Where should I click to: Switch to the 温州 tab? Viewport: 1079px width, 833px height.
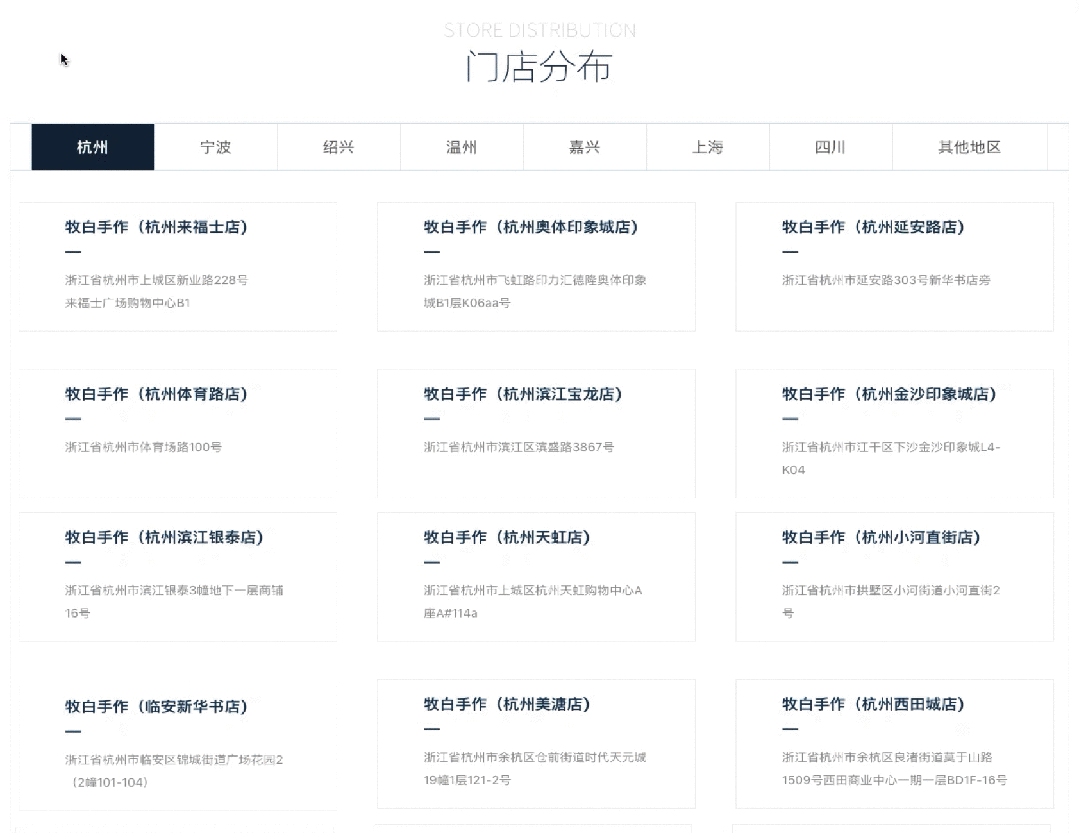pyautogui.click(x=462, y=147)
